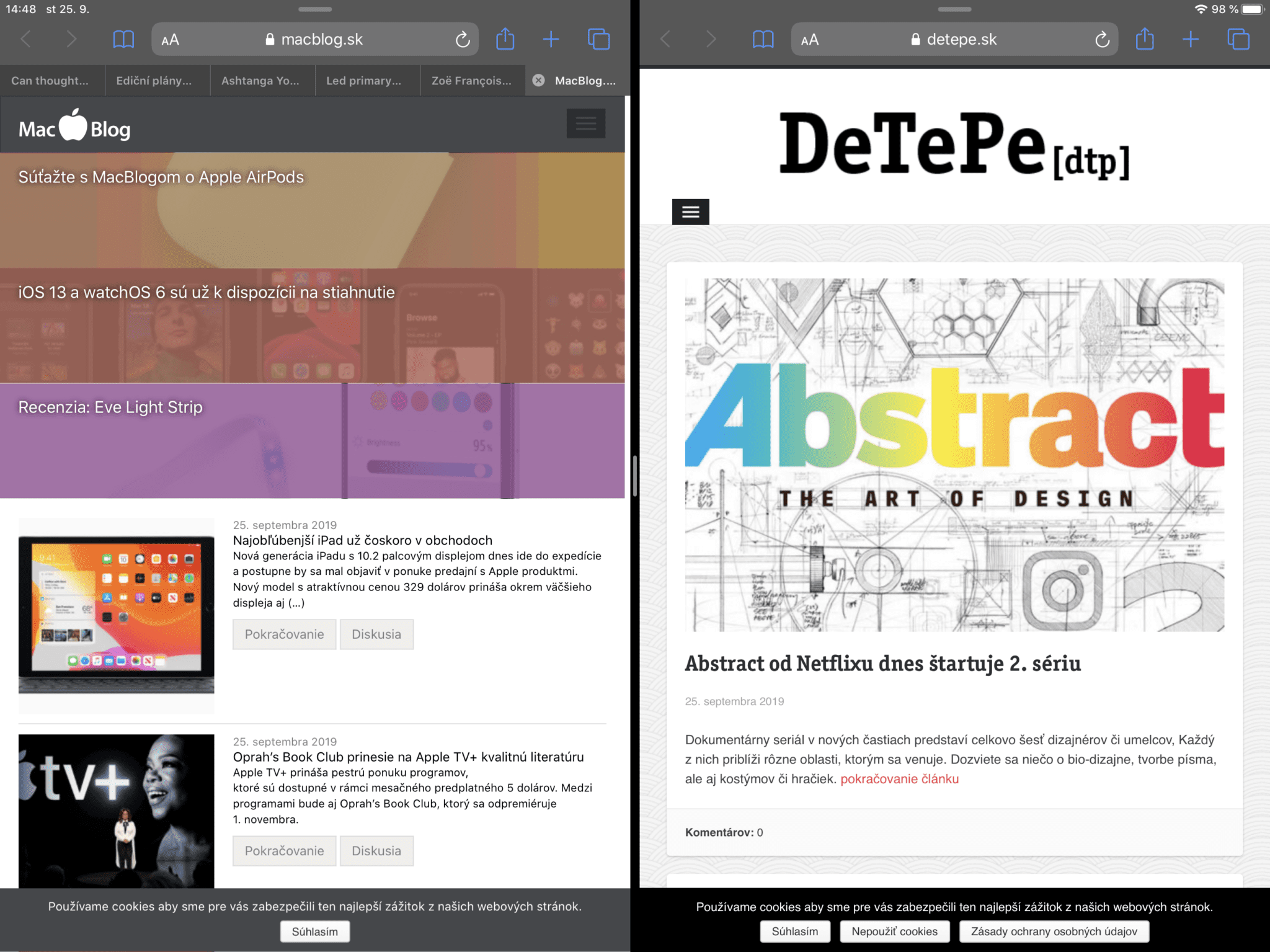This screenshot has height=952, width=1270.
Task: Expand DeTePe hamburger menu
Action: (x=690, y=212)
